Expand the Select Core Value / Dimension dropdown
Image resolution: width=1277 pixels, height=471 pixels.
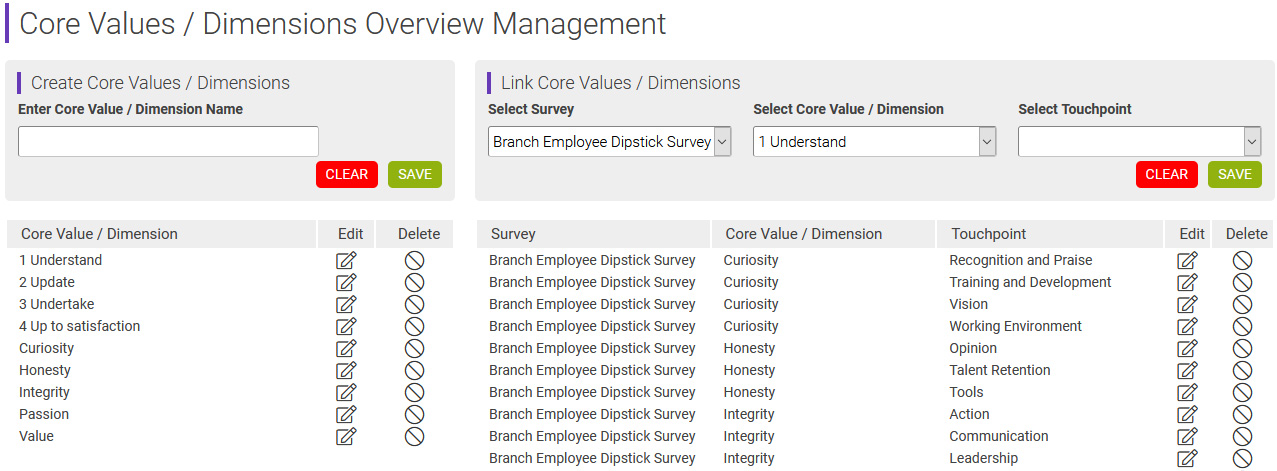point(875,142)
